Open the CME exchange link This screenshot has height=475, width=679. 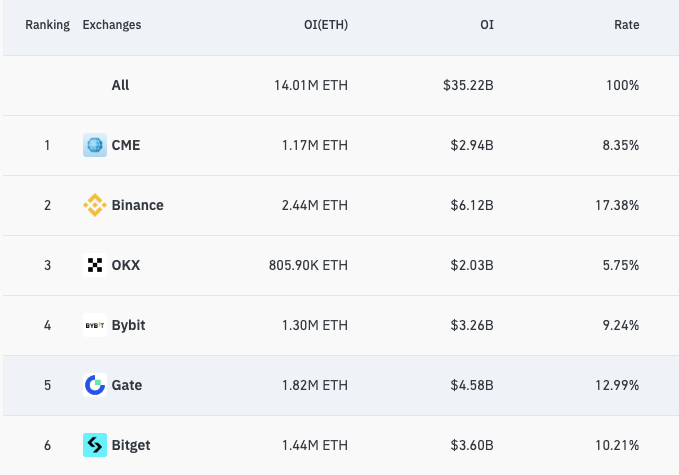tap(126, 145)
